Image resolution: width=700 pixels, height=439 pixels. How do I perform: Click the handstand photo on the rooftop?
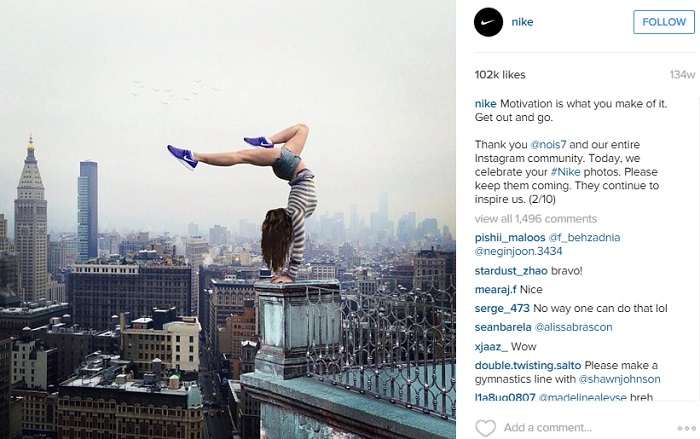(228, 219)
